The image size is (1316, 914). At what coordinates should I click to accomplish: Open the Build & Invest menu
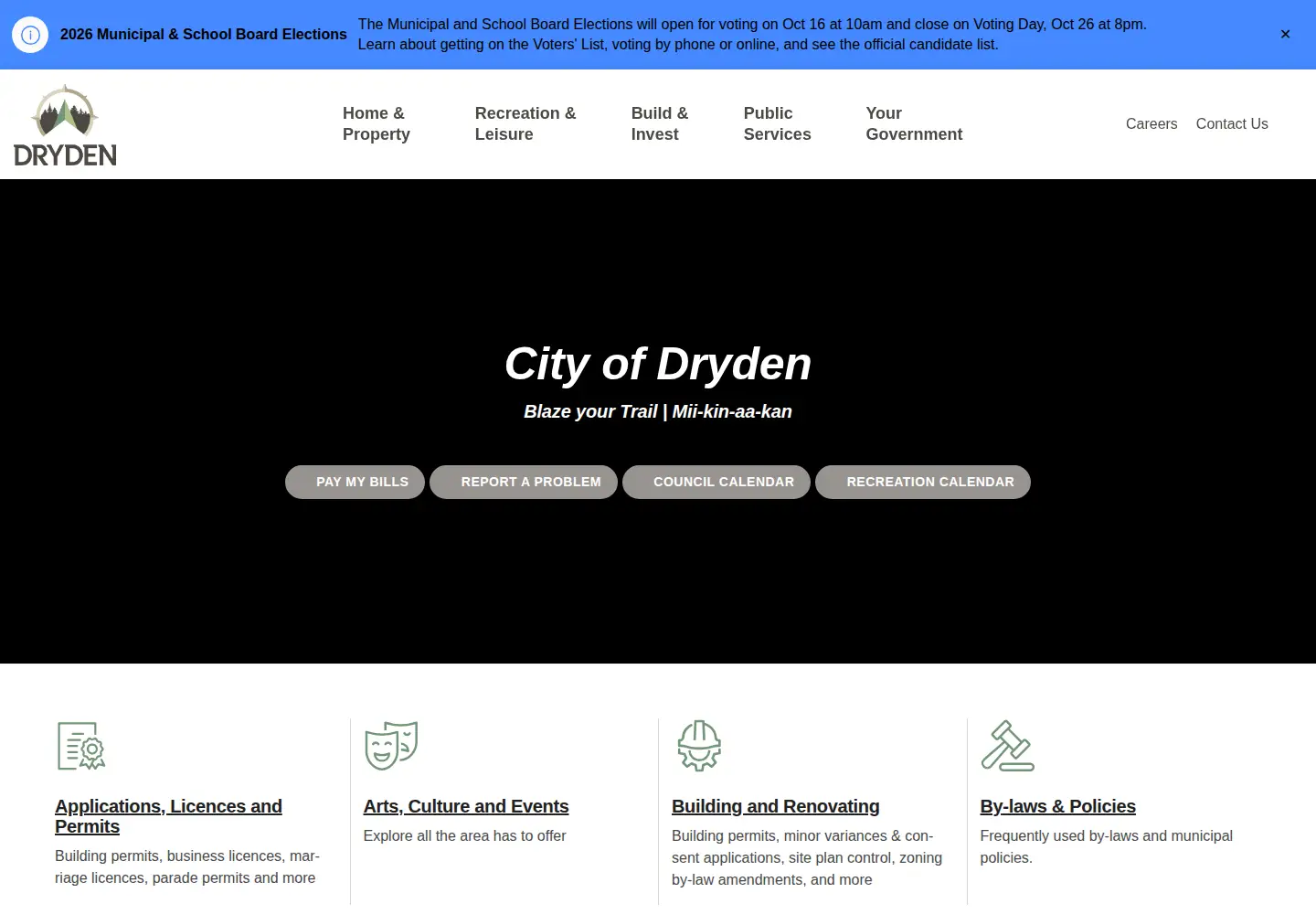coord(660,123)
